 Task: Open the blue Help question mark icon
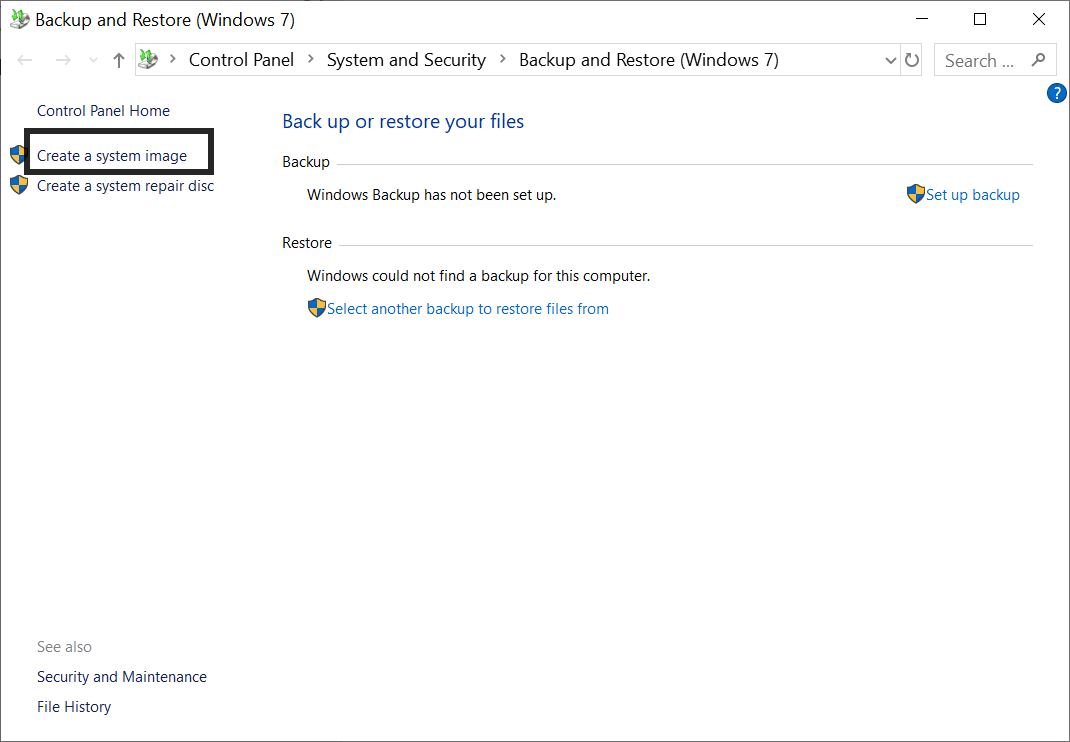pyautogui.click(x=1056, y=92)
